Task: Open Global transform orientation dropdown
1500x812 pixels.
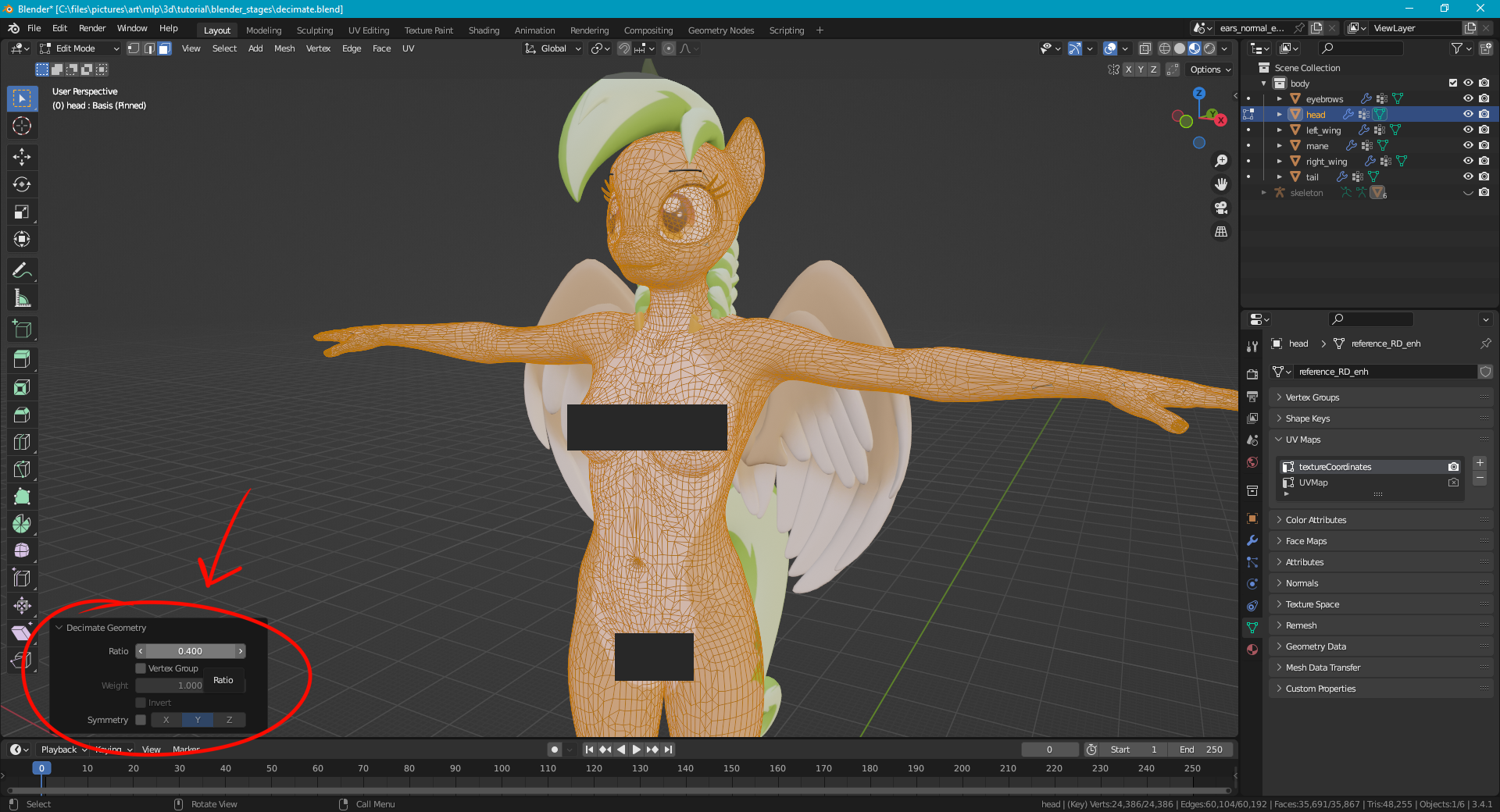Action: click(x=553, y=48)
